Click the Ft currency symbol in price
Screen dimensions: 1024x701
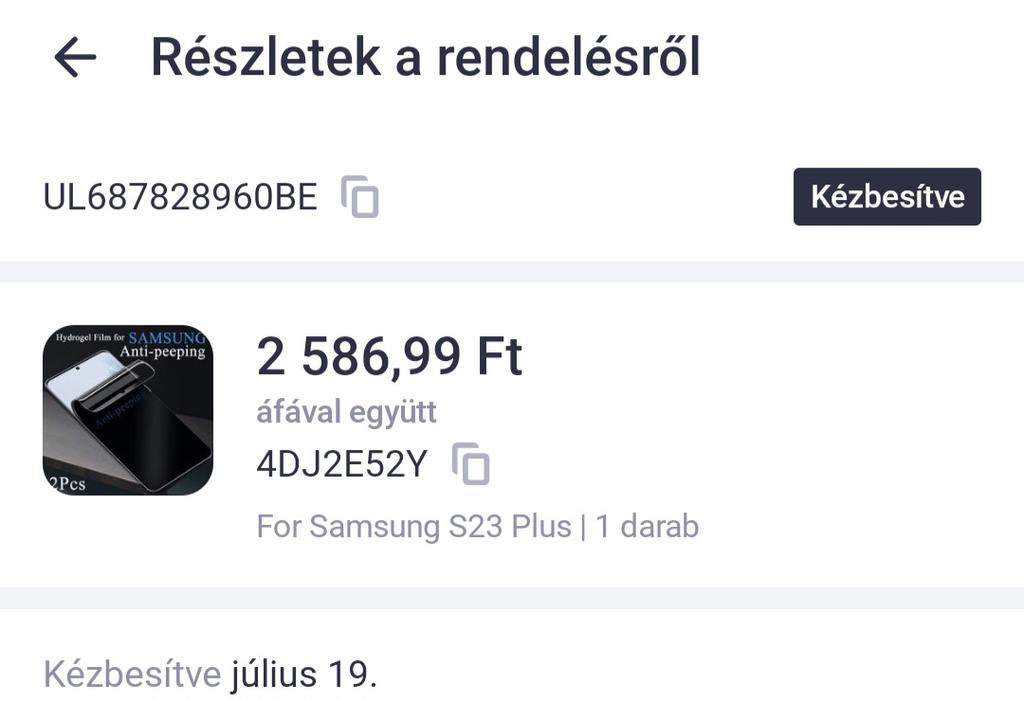coord(499,357)
